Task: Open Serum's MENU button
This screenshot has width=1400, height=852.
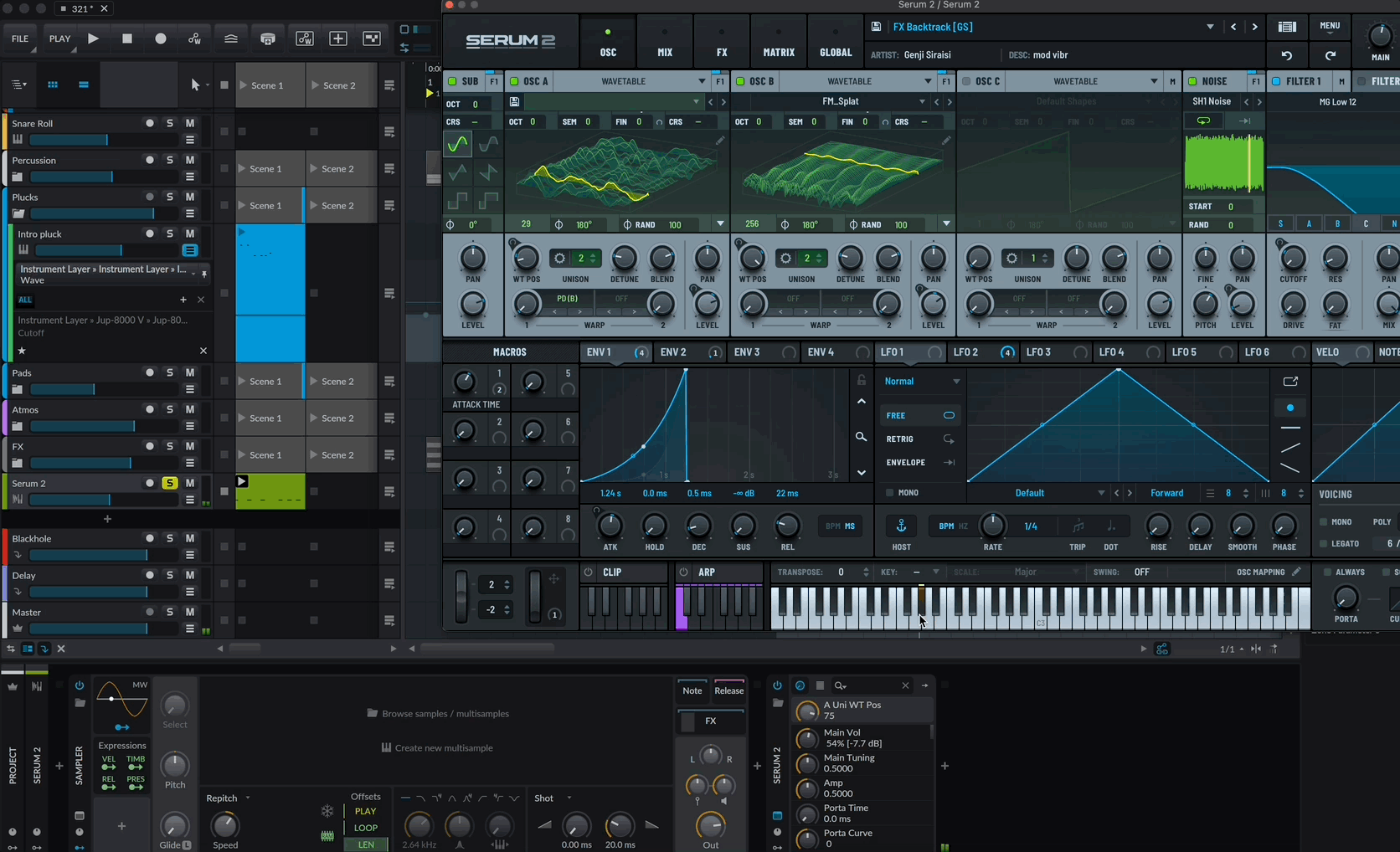Action: [1330, 26]
